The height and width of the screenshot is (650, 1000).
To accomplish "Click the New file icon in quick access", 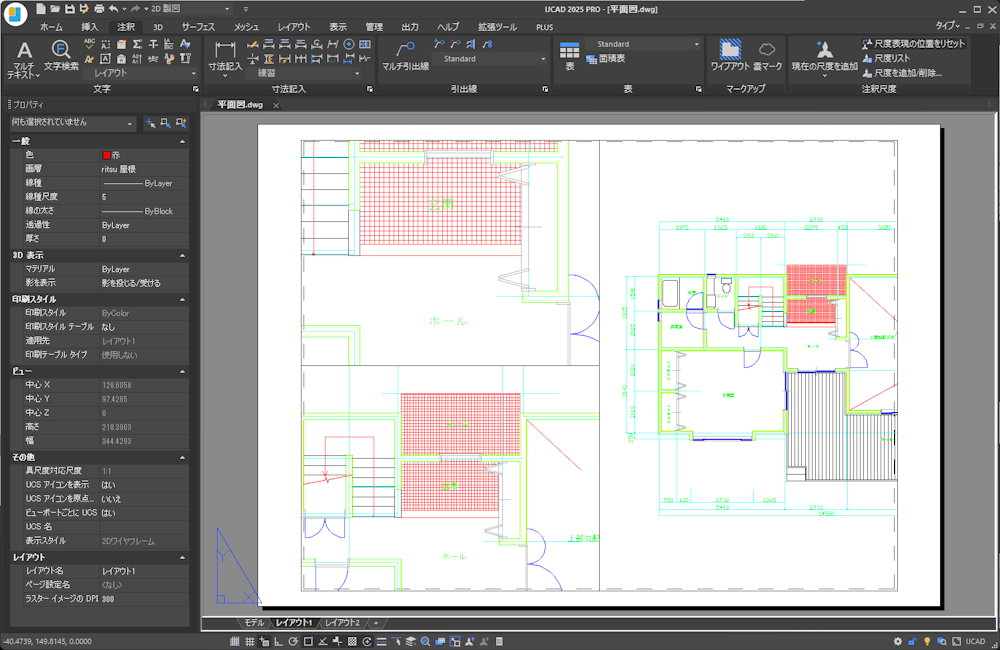I will tap(41, 9).
